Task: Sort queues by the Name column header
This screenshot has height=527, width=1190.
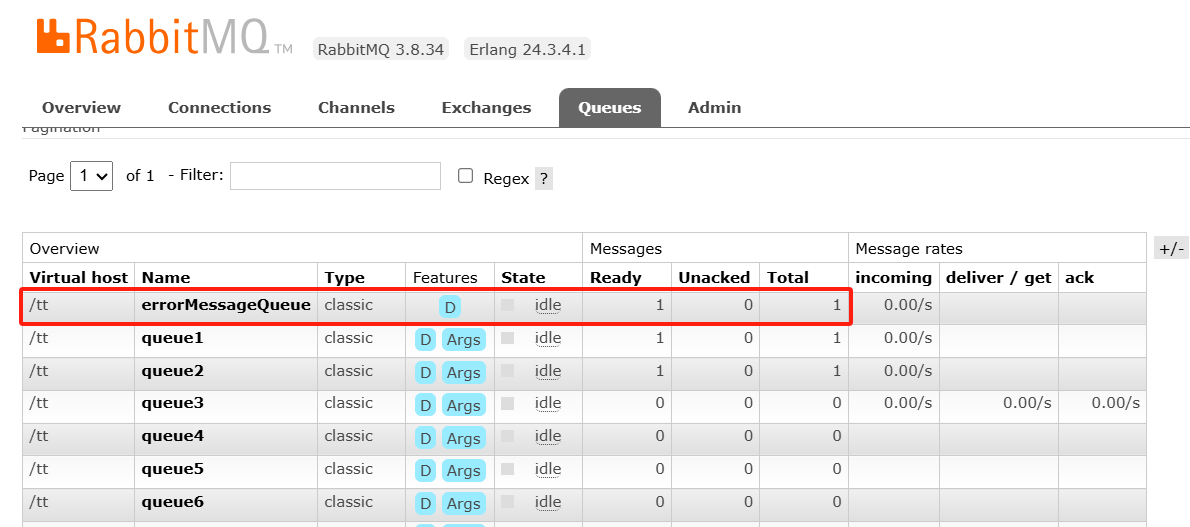Action: point(166,278)
